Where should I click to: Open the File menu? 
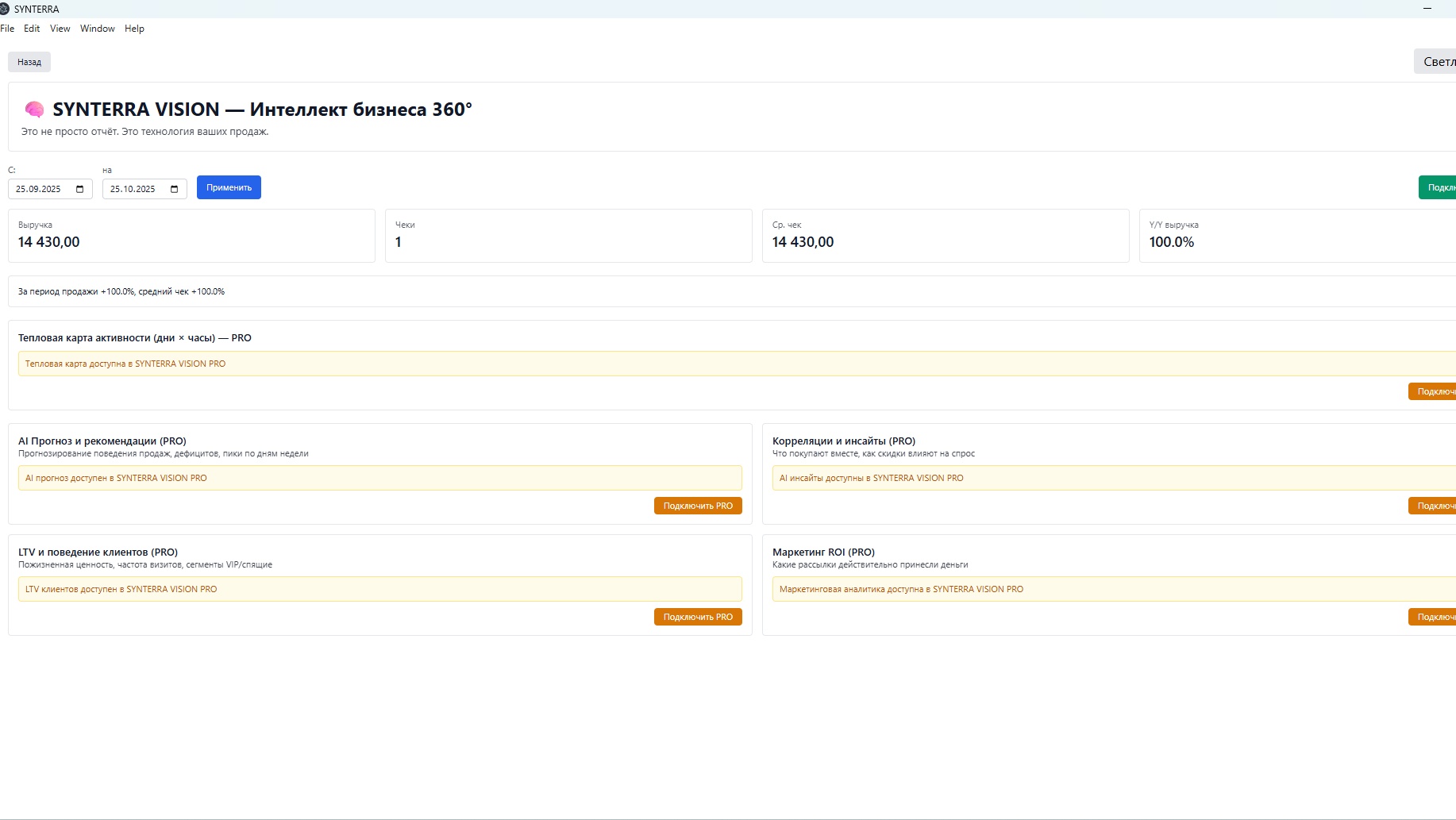(x=7, y=29)
